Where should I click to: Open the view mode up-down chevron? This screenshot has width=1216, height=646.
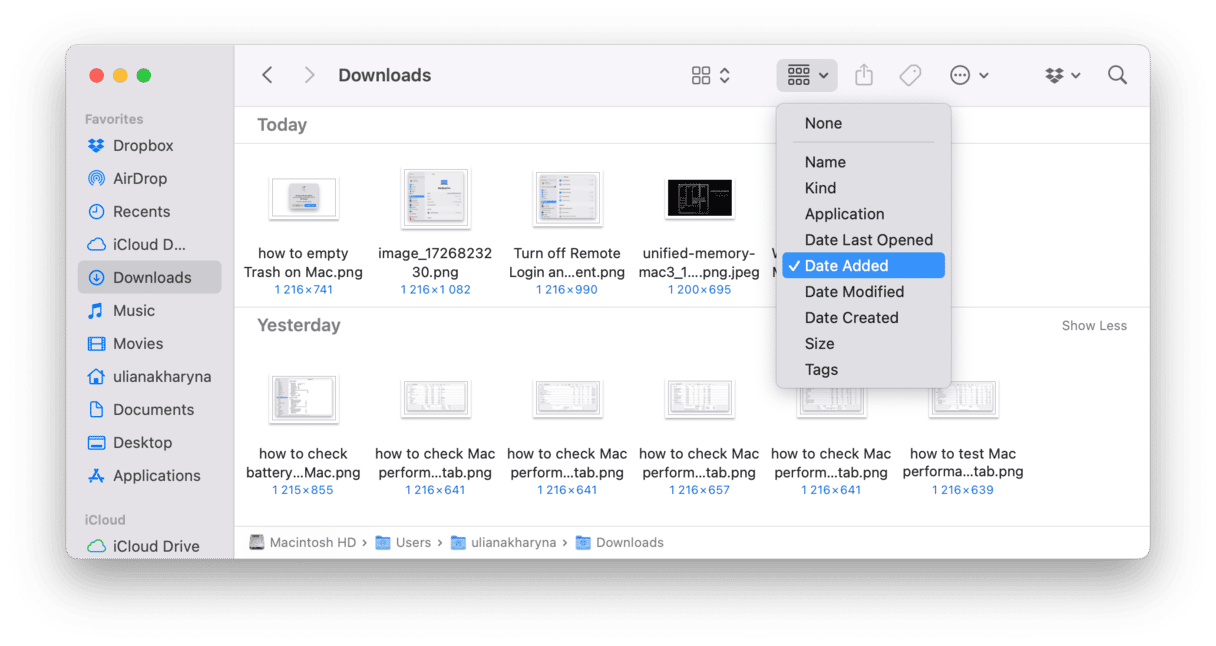click(x=725, y=75)
